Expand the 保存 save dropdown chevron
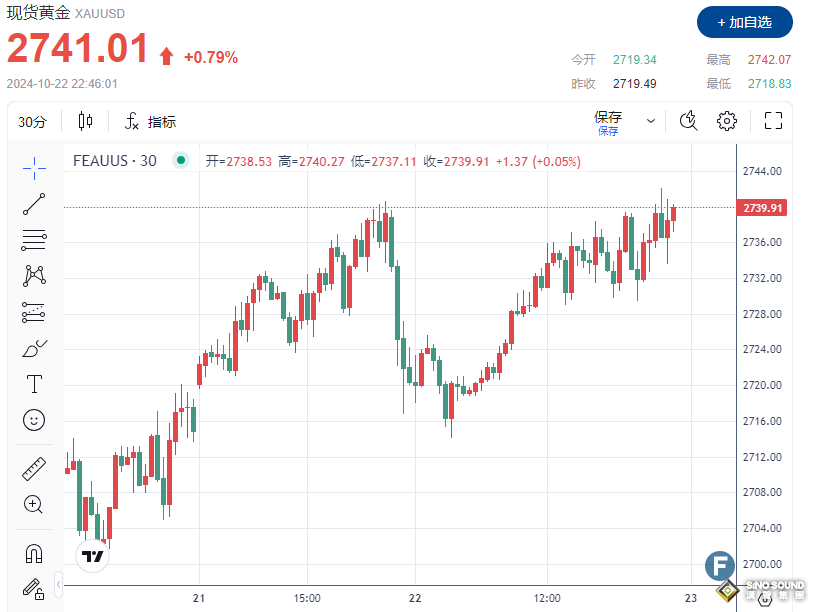The width and height of the screenshot is (814, 612). coord(651,120)
